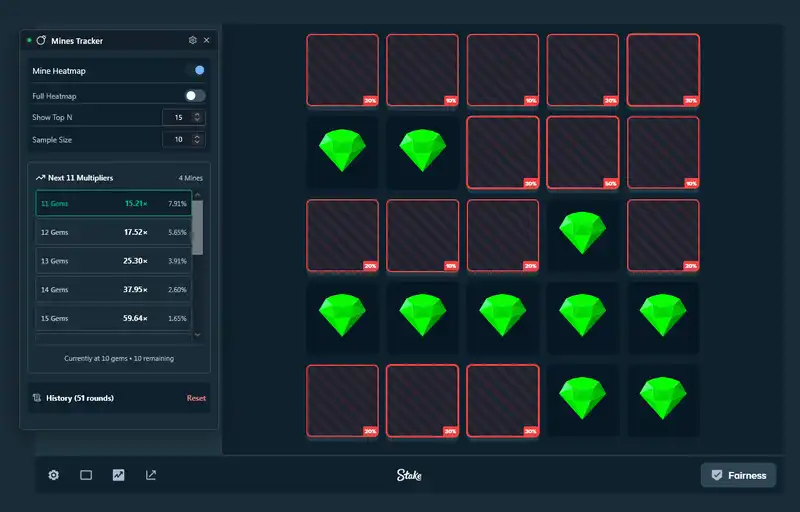Decrease Show Top N value
This screenshot has width=800, height=512.
[x=197, y=120]
